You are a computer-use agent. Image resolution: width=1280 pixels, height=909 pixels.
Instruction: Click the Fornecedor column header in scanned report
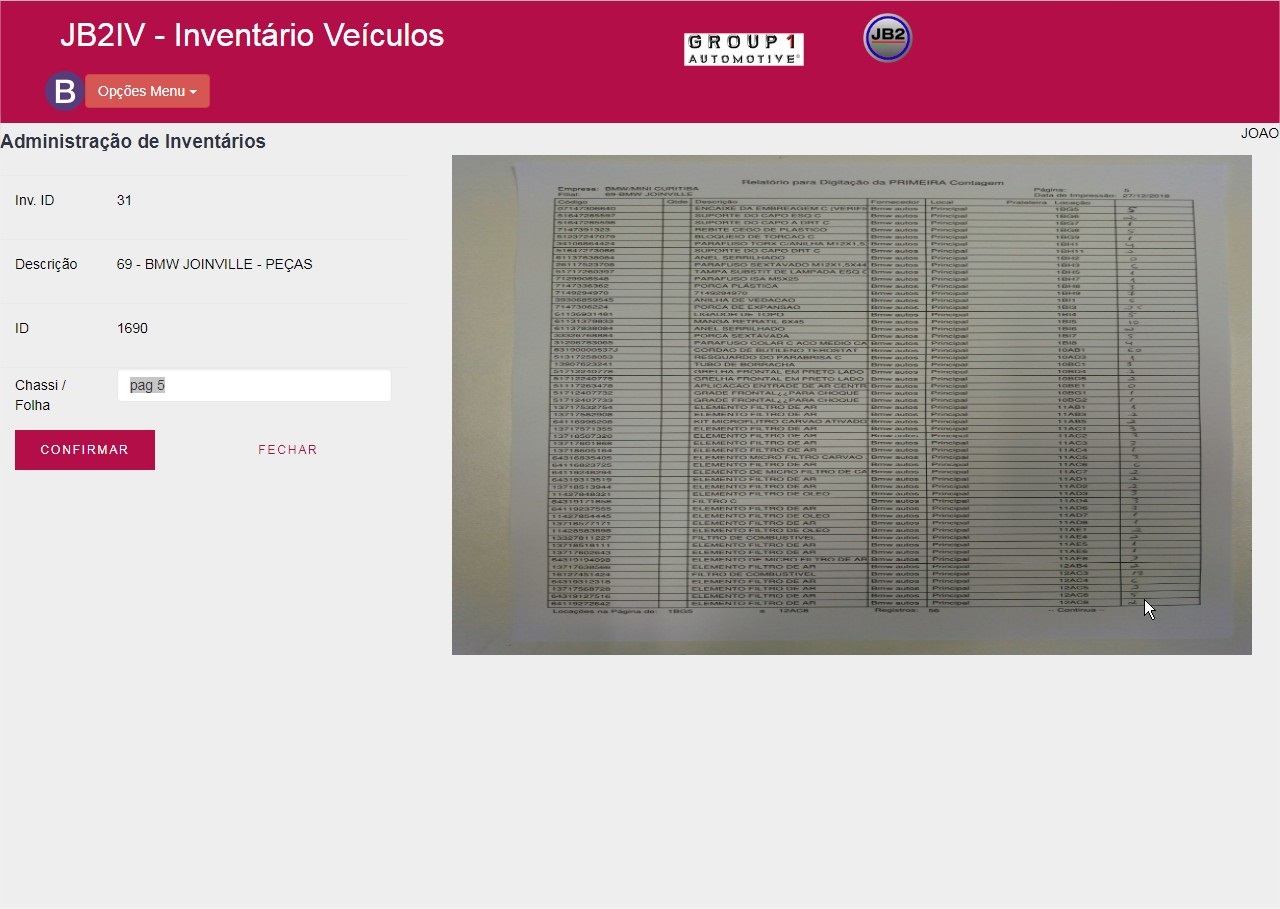coord(888,202)
